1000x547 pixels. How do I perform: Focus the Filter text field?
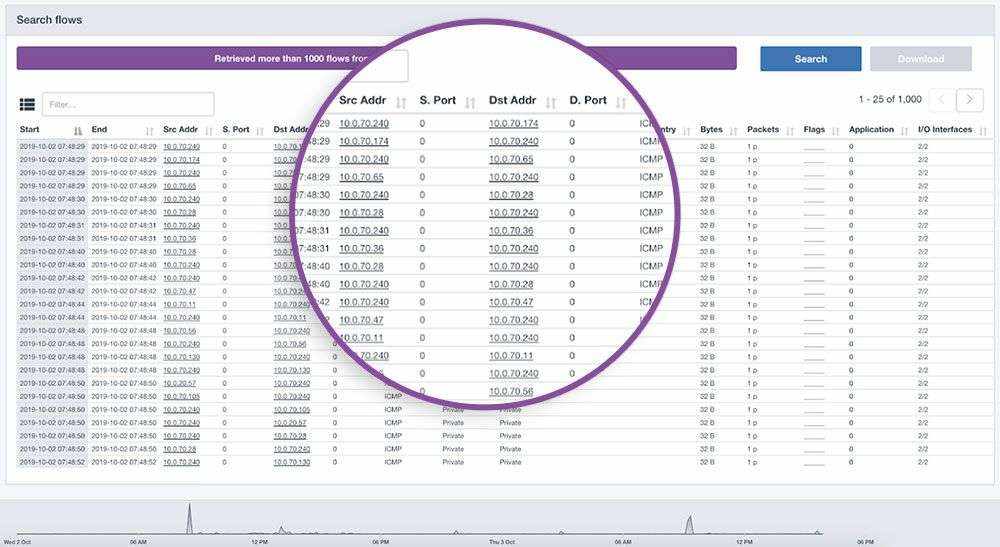point(128,104)
